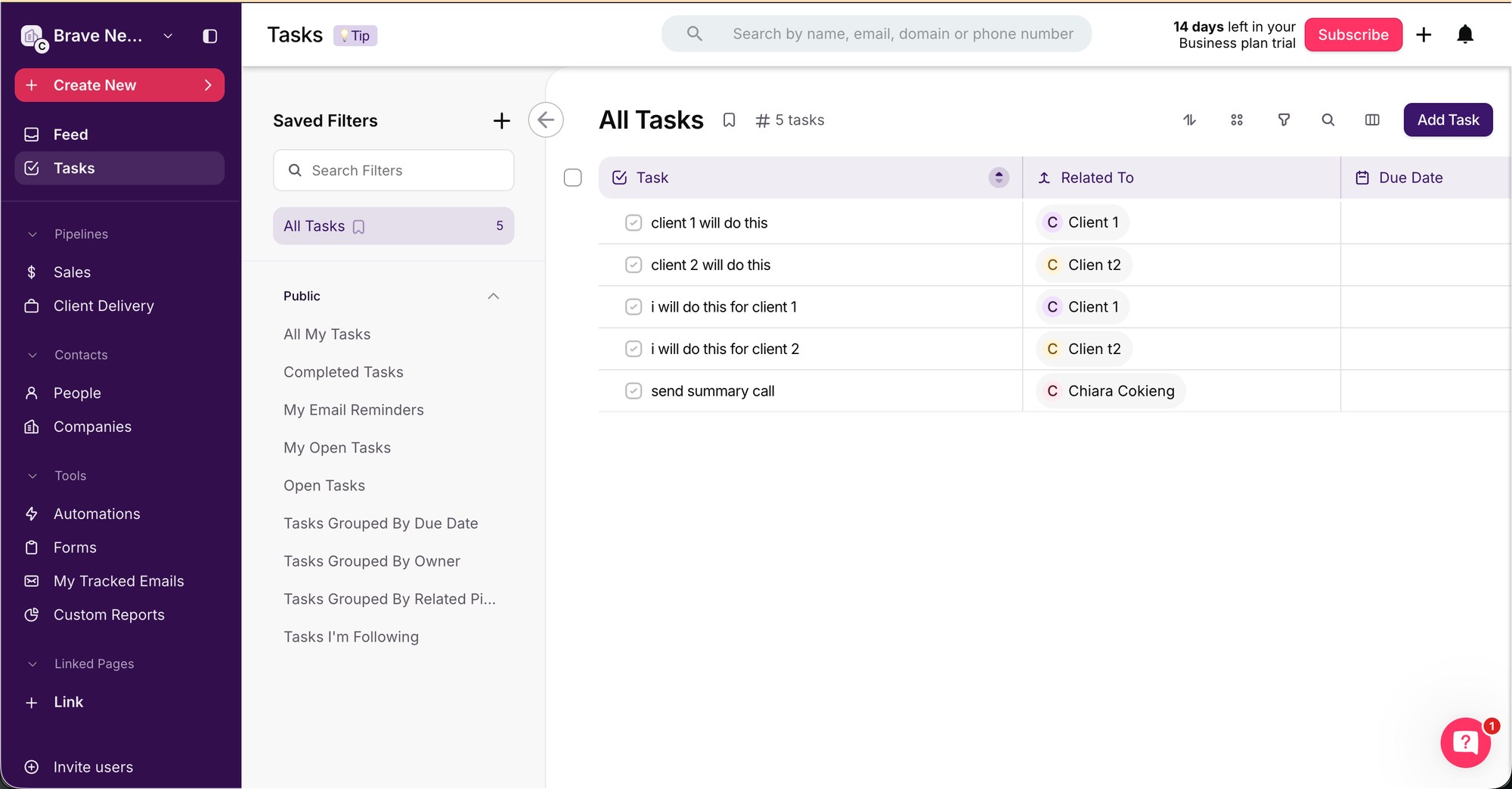1512x789 pixels.
Task: Click the plus icon beside Saved Filters
Action: 501,121
